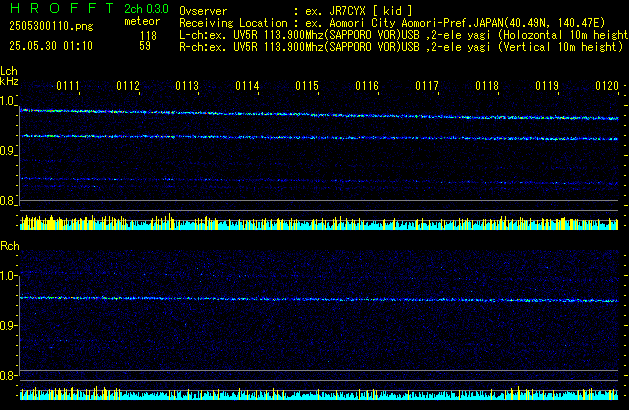Click the timestamp '25.05.30 01:10'
629x410 pixels.
coord(51,46)
